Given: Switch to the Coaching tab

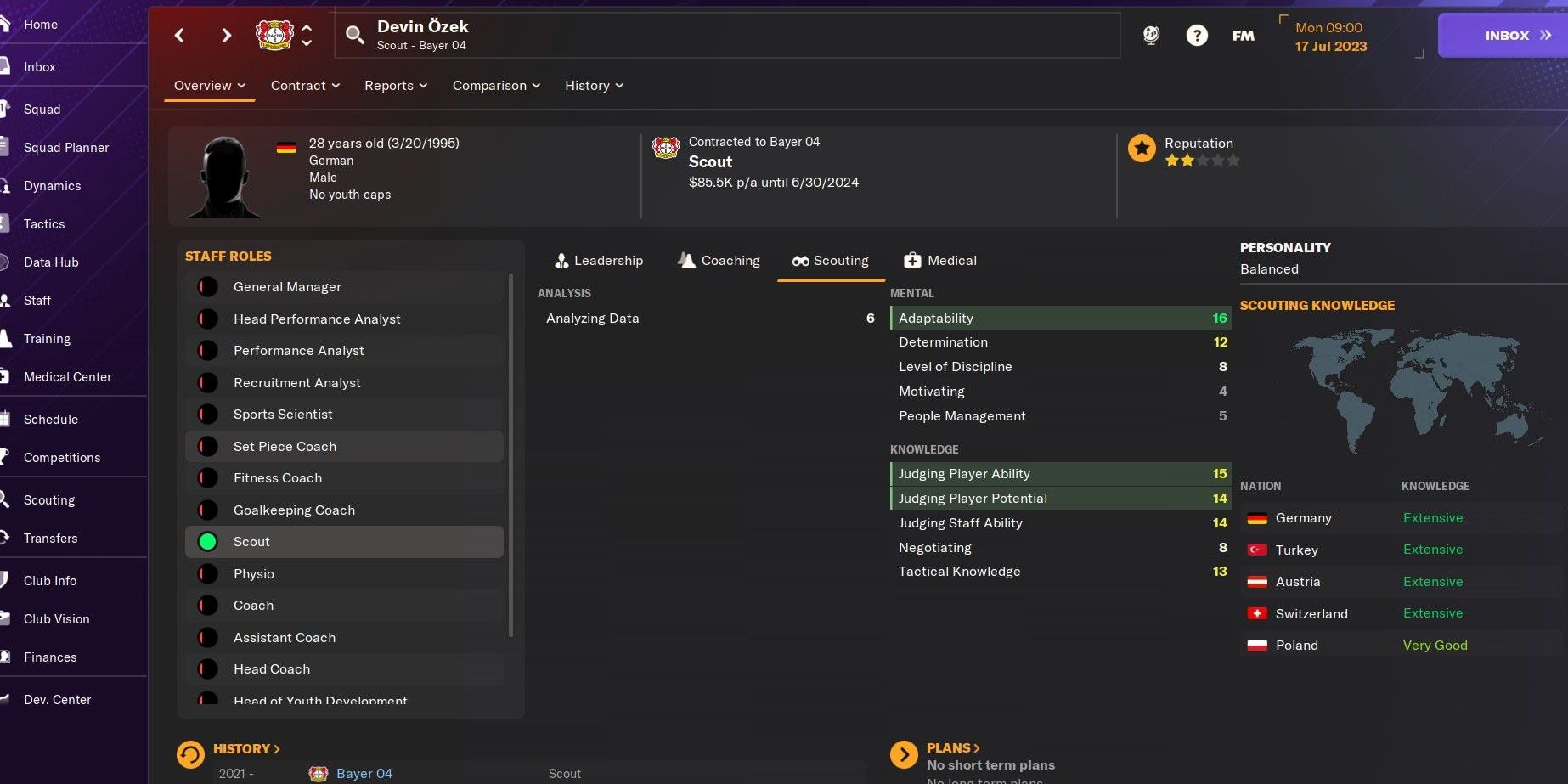Looking at the screenshot, I should (718, 261).
